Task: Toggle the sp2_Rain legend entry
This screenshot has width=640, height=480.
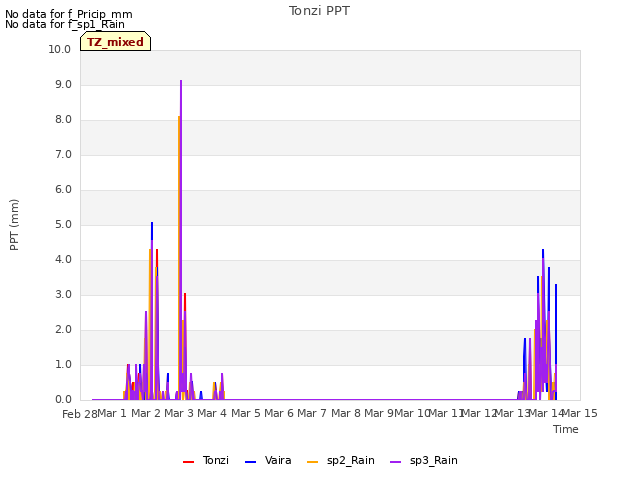Action: pyautogui.click(x=341, y=461)
